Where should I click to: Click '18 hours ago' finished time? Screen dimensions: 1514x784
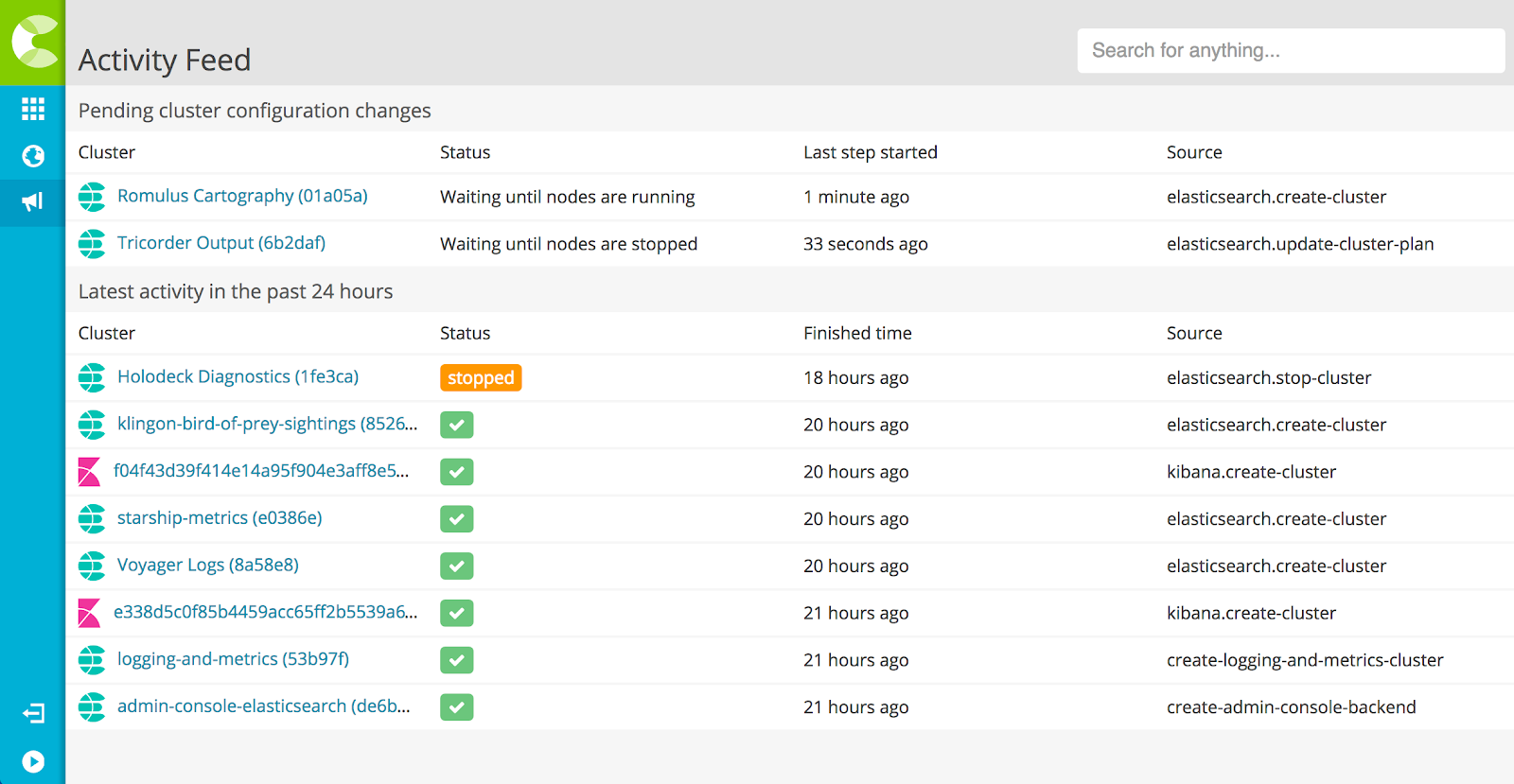click(x=856, y=377)
